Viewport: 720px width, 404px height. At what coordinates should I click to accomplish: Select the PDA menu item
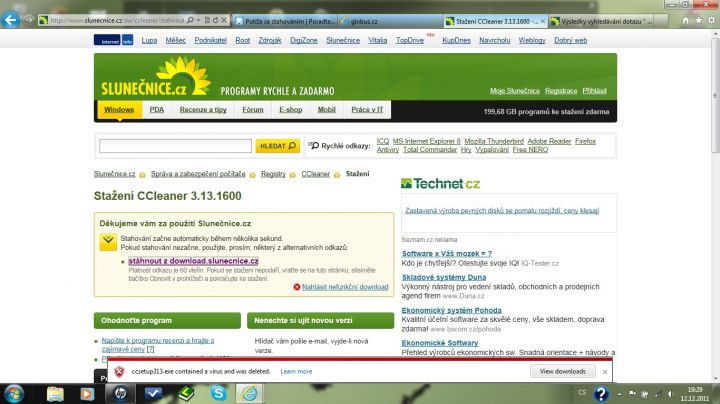[157, 110]
